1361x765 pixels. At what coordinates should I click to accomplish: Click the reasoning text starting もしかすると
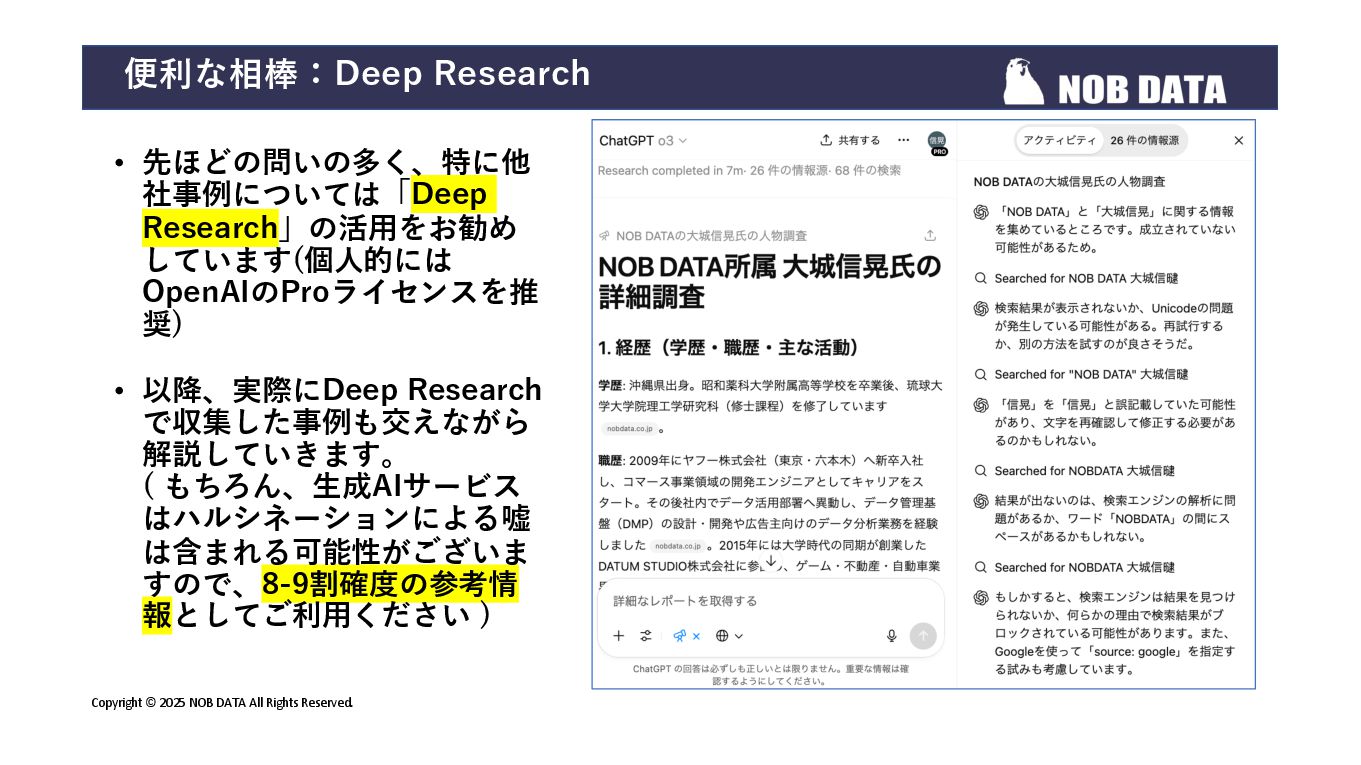pos(1114,633)
